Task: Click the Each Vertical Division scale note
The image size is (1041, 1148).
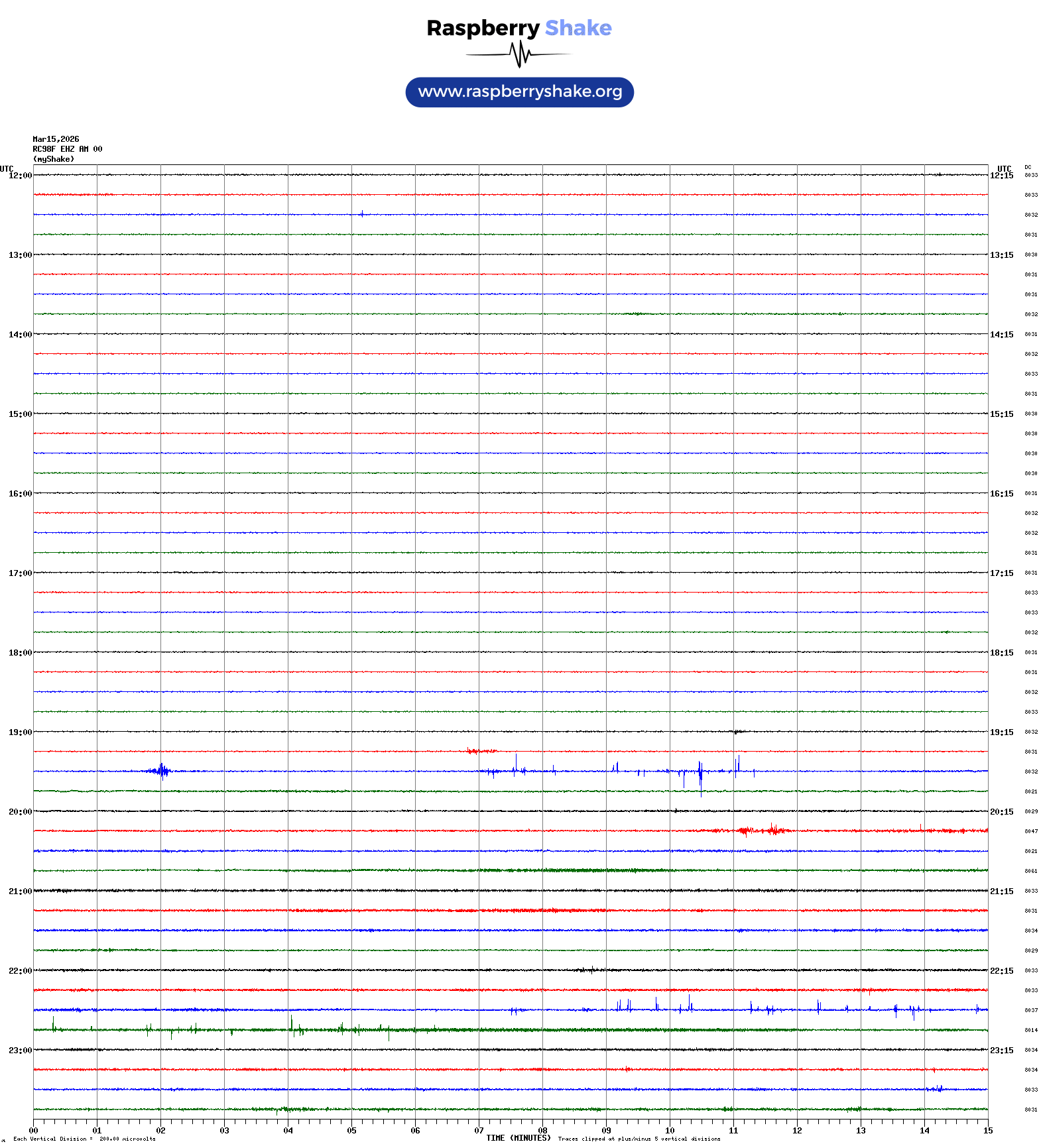Action: pos(84,1139)
